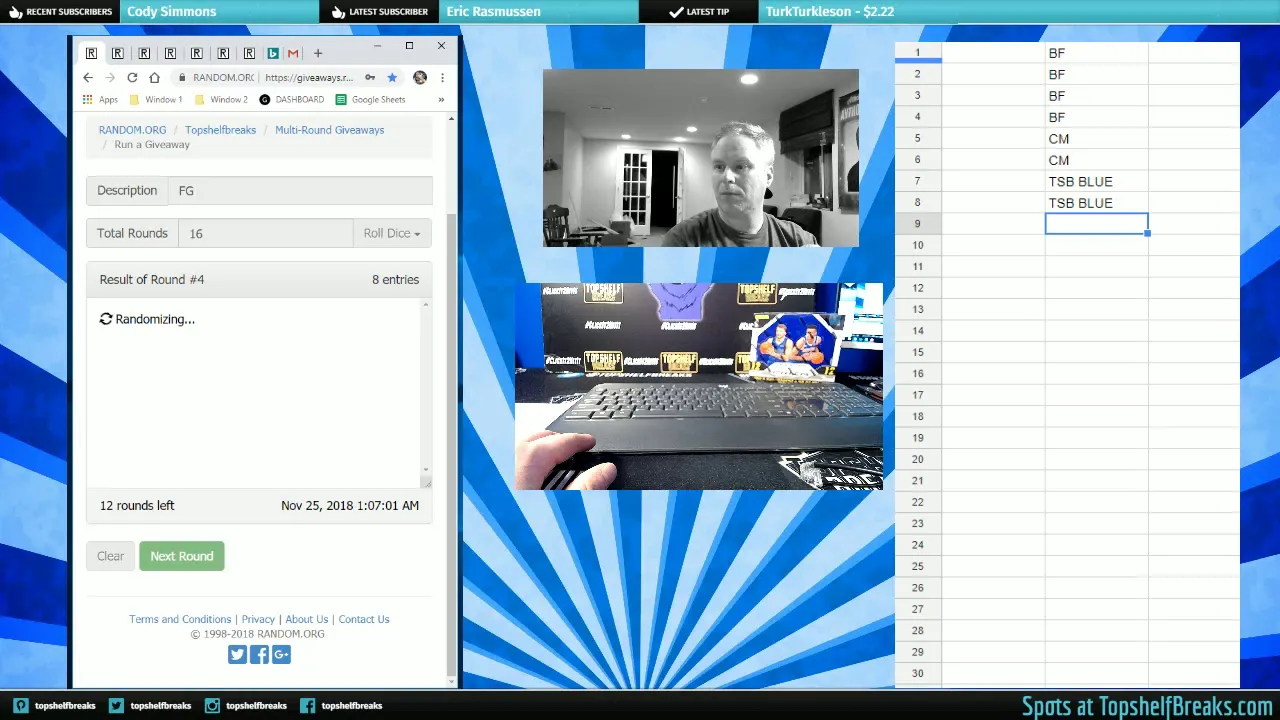Open Terms and Conditions link

pyautogui.click(x=180, y=619)
